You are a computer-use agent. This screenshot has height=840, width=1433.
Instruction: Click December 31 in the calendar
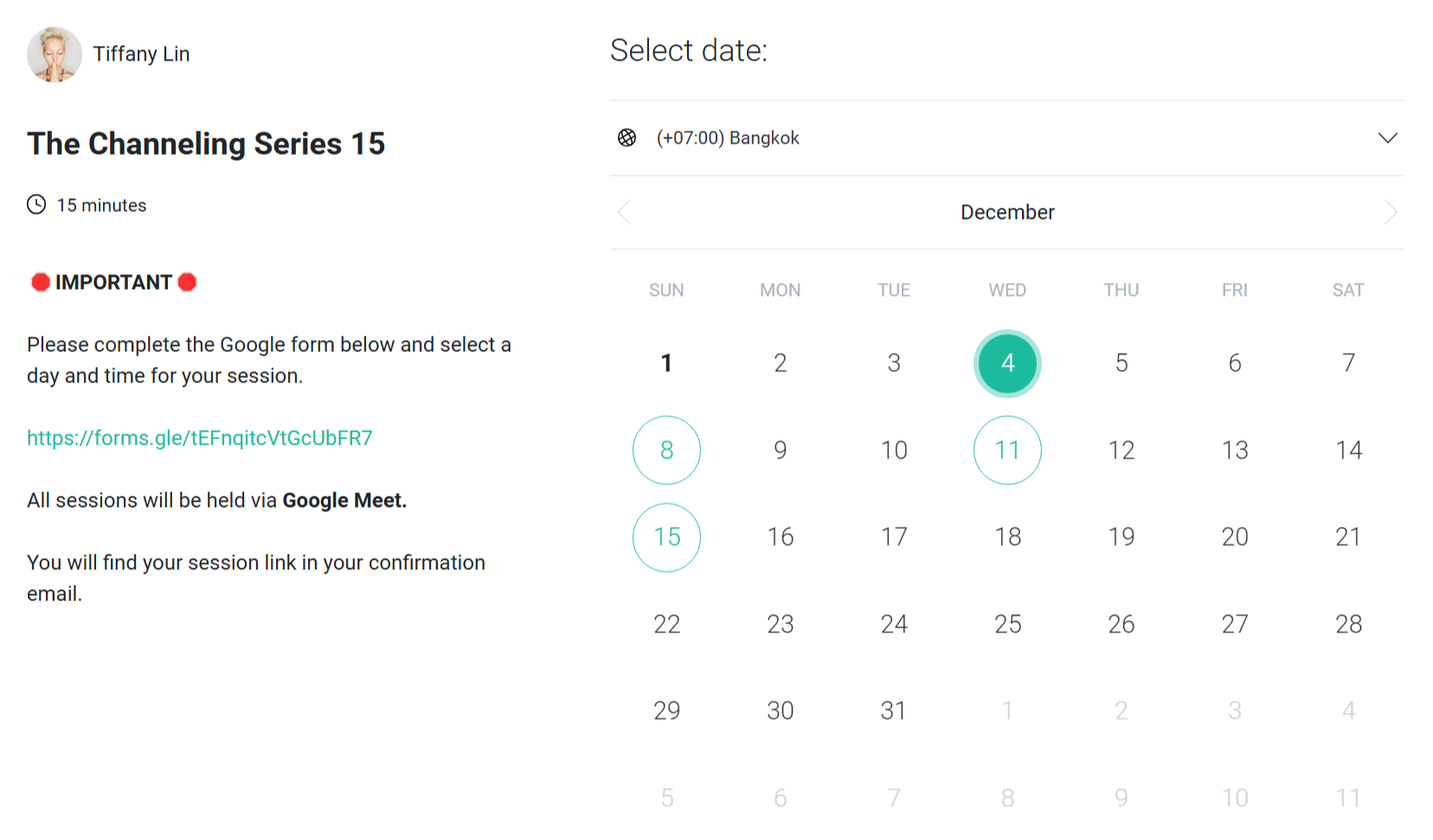[x=893, y=710]
